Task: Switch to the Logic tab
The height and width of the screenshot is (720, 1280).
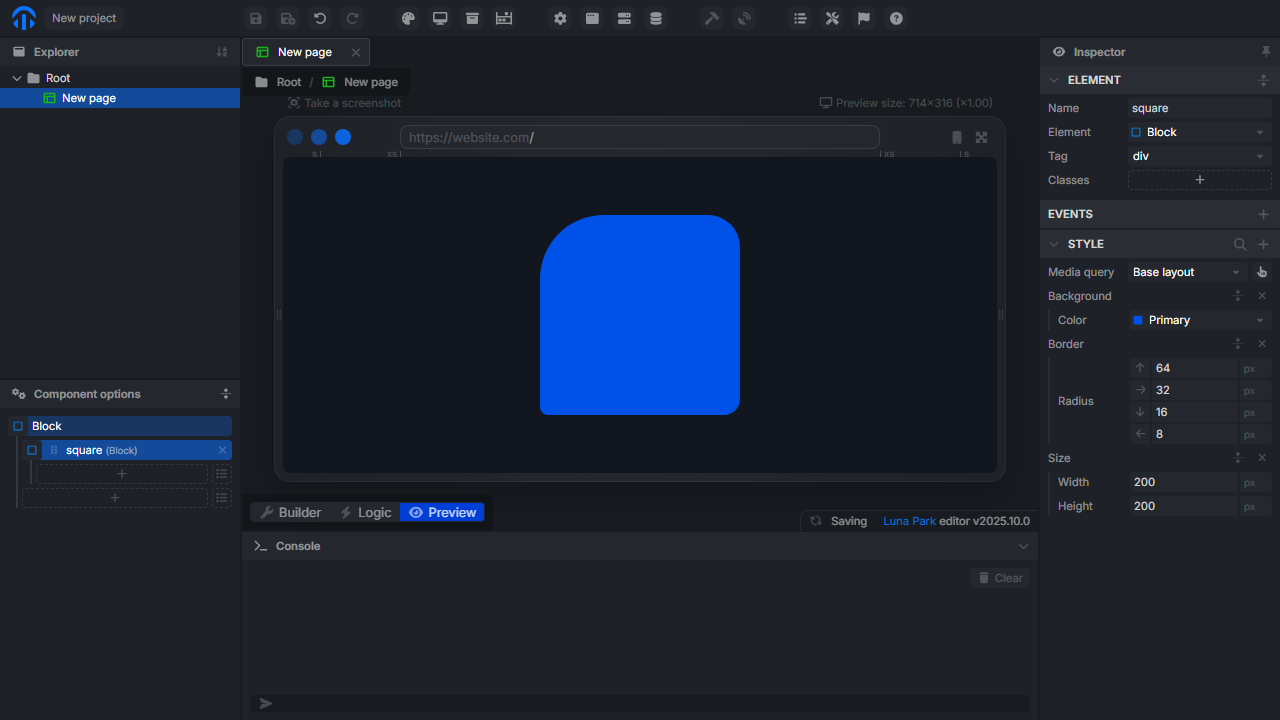Action: [x=365, y=512]
